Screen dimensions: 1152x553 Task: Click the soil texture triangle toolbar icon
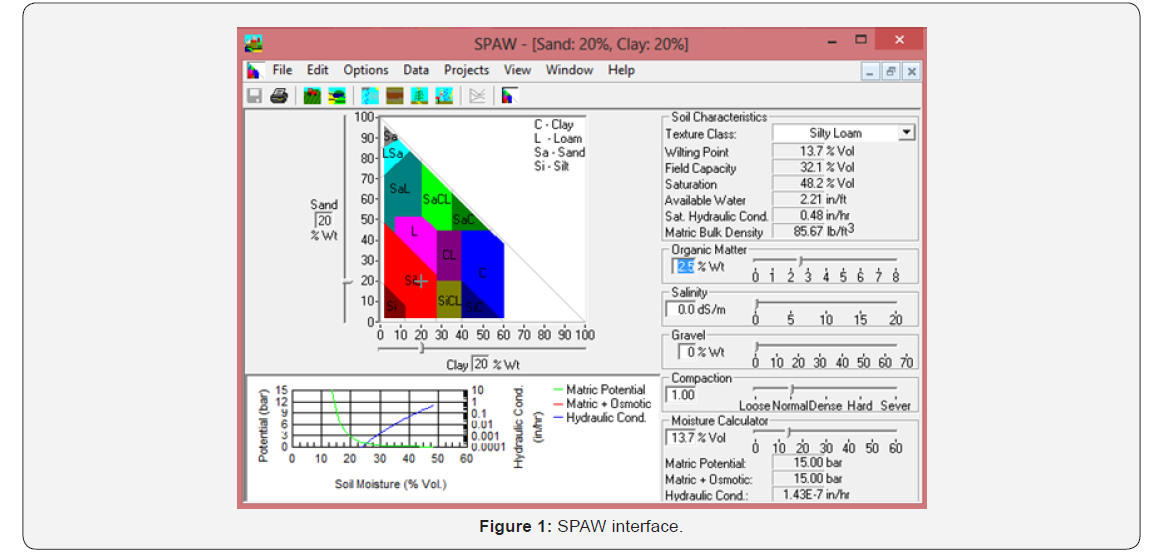[509, 96]
